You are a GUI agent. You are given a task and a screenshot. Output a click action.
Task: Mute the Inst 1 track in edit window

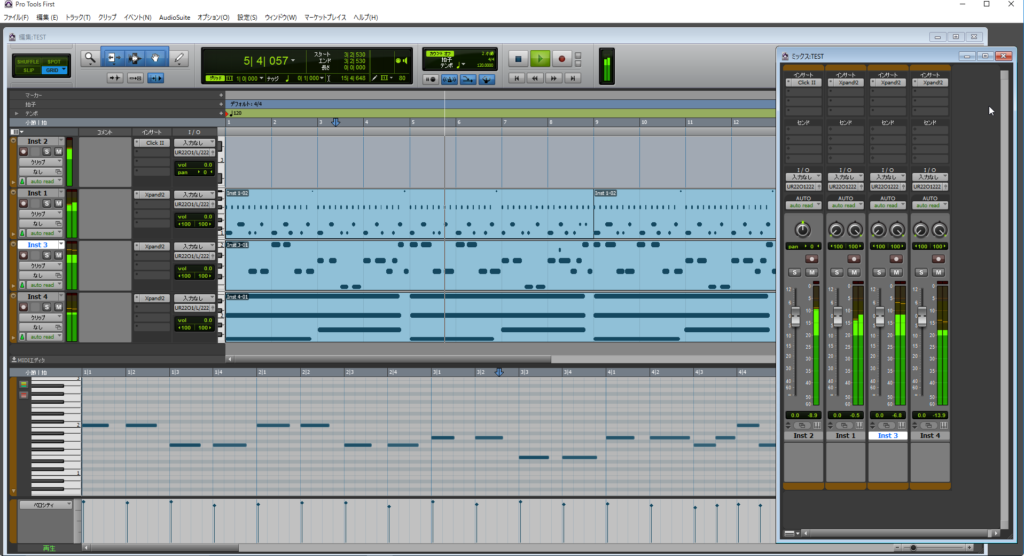click(59, 204)
